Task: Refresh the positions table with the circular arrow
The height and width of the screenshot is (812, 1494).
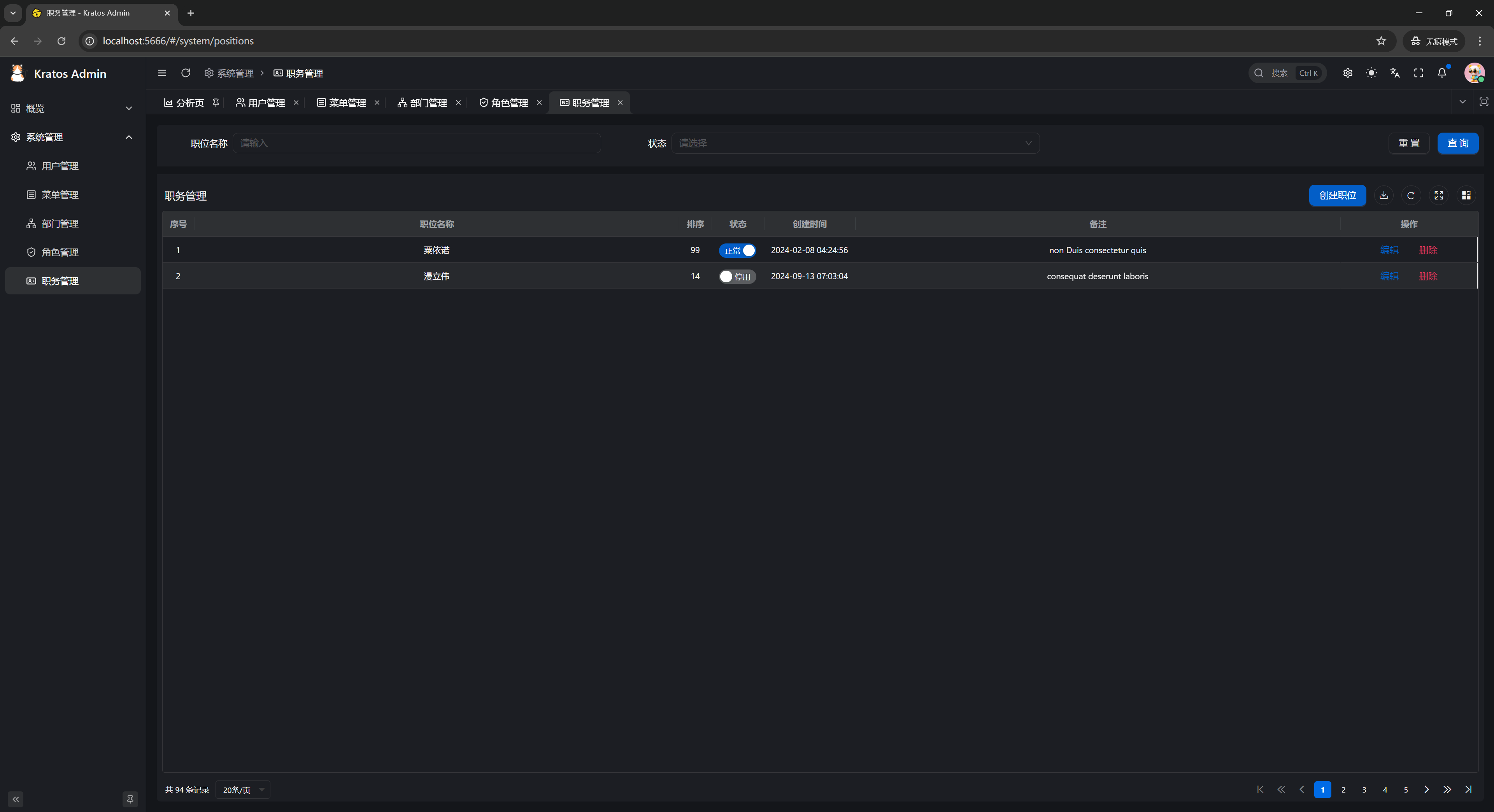Action: [x=1411, y=195]
